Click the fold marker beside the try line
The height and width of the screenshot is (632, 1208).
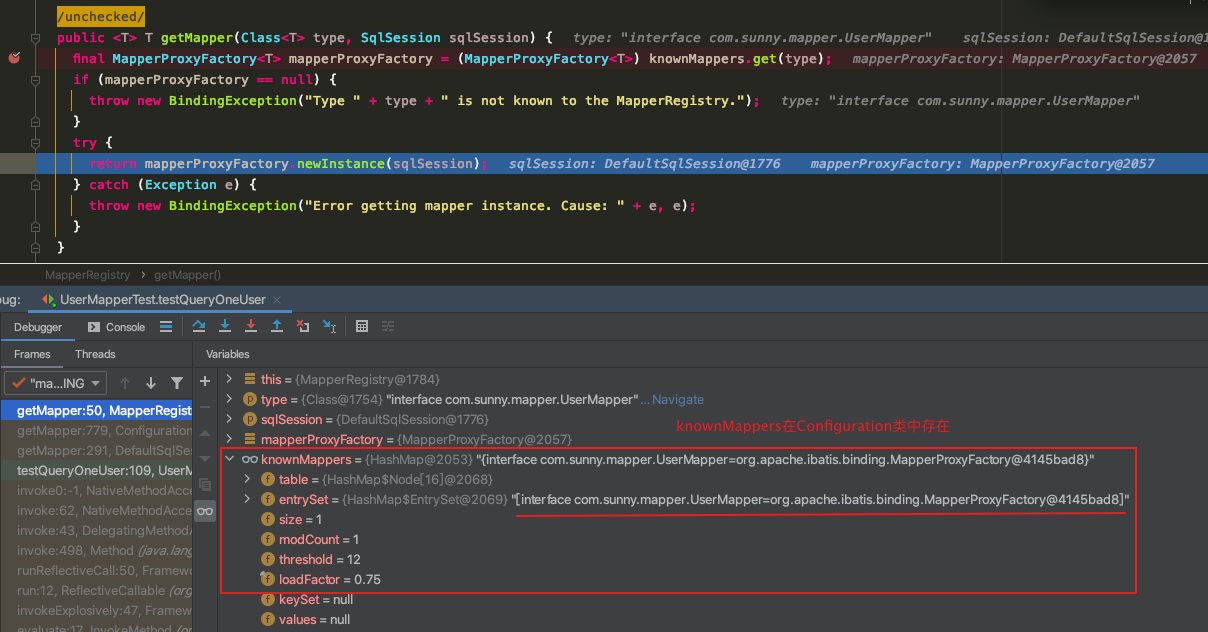click(36, 143)
